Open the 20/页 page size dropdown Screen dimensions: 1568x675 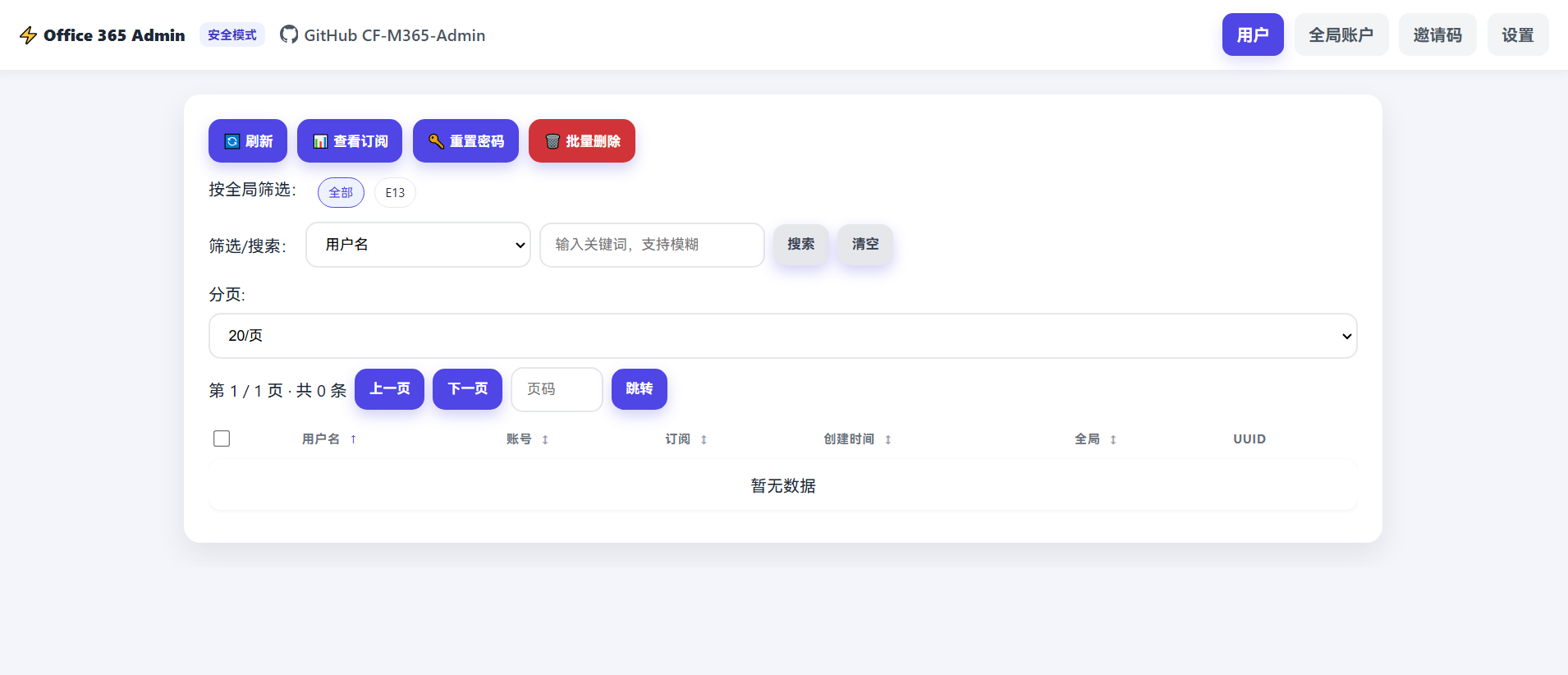pos(783,336)
